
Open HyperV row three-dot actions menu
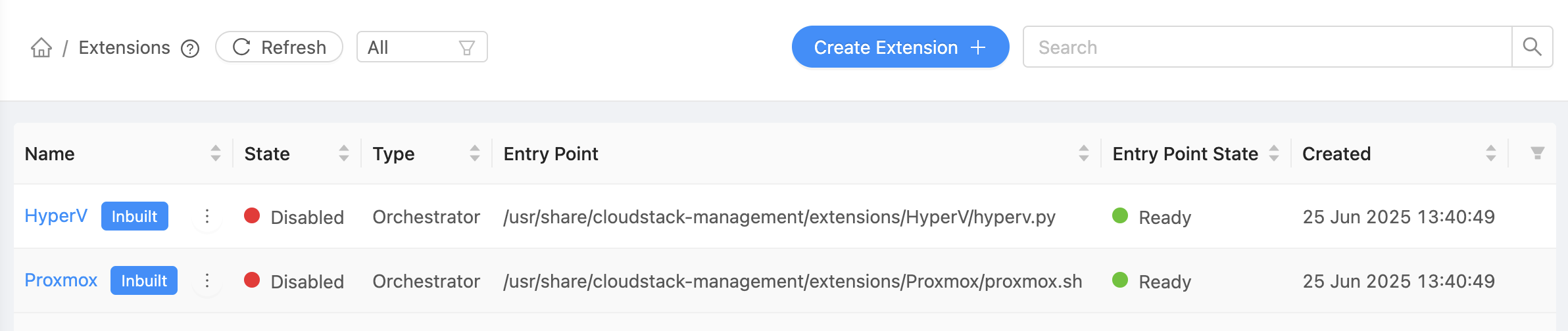point(207,217)
